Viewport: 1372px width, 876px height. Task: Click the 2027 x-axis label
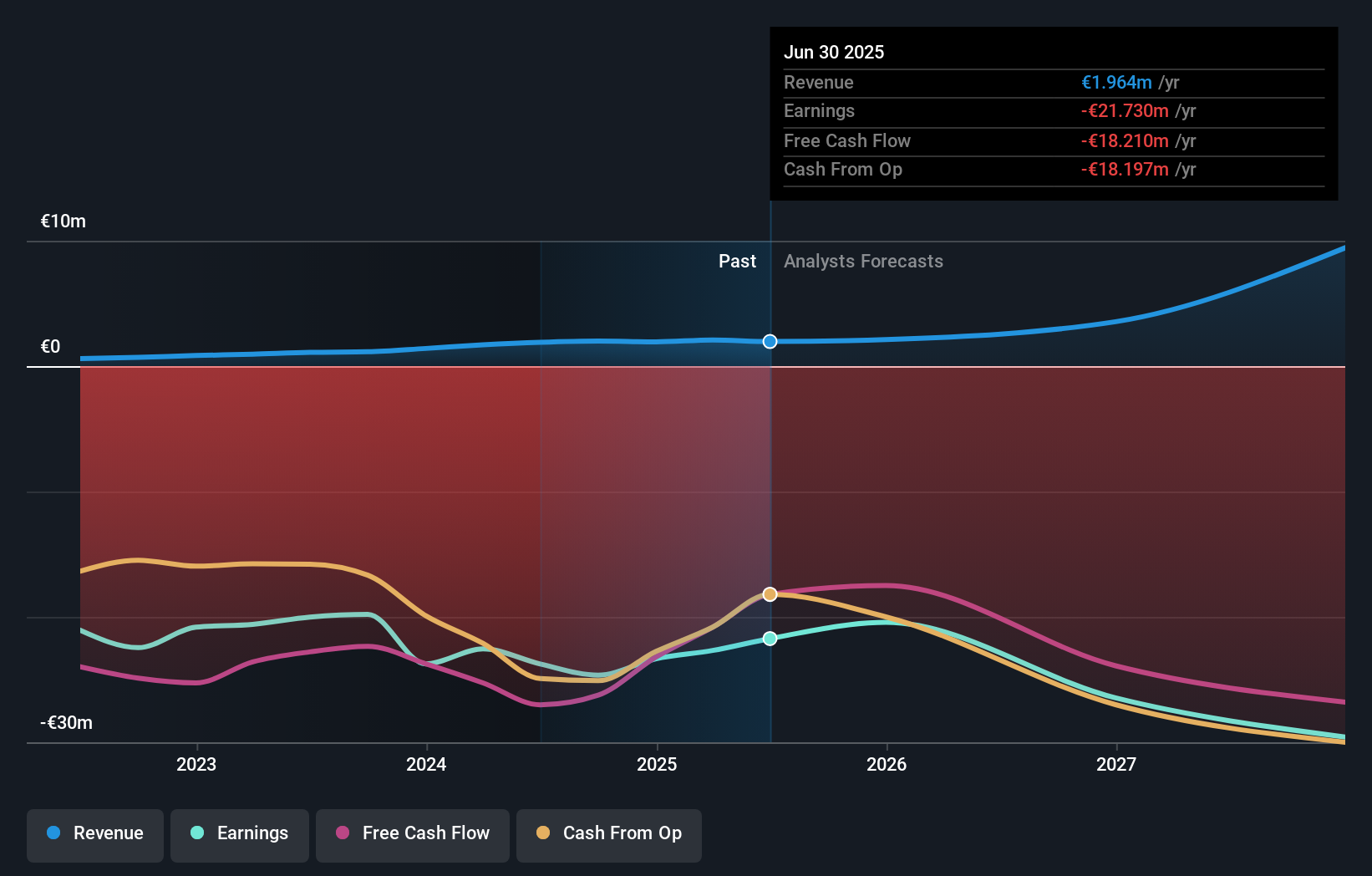1116,764
